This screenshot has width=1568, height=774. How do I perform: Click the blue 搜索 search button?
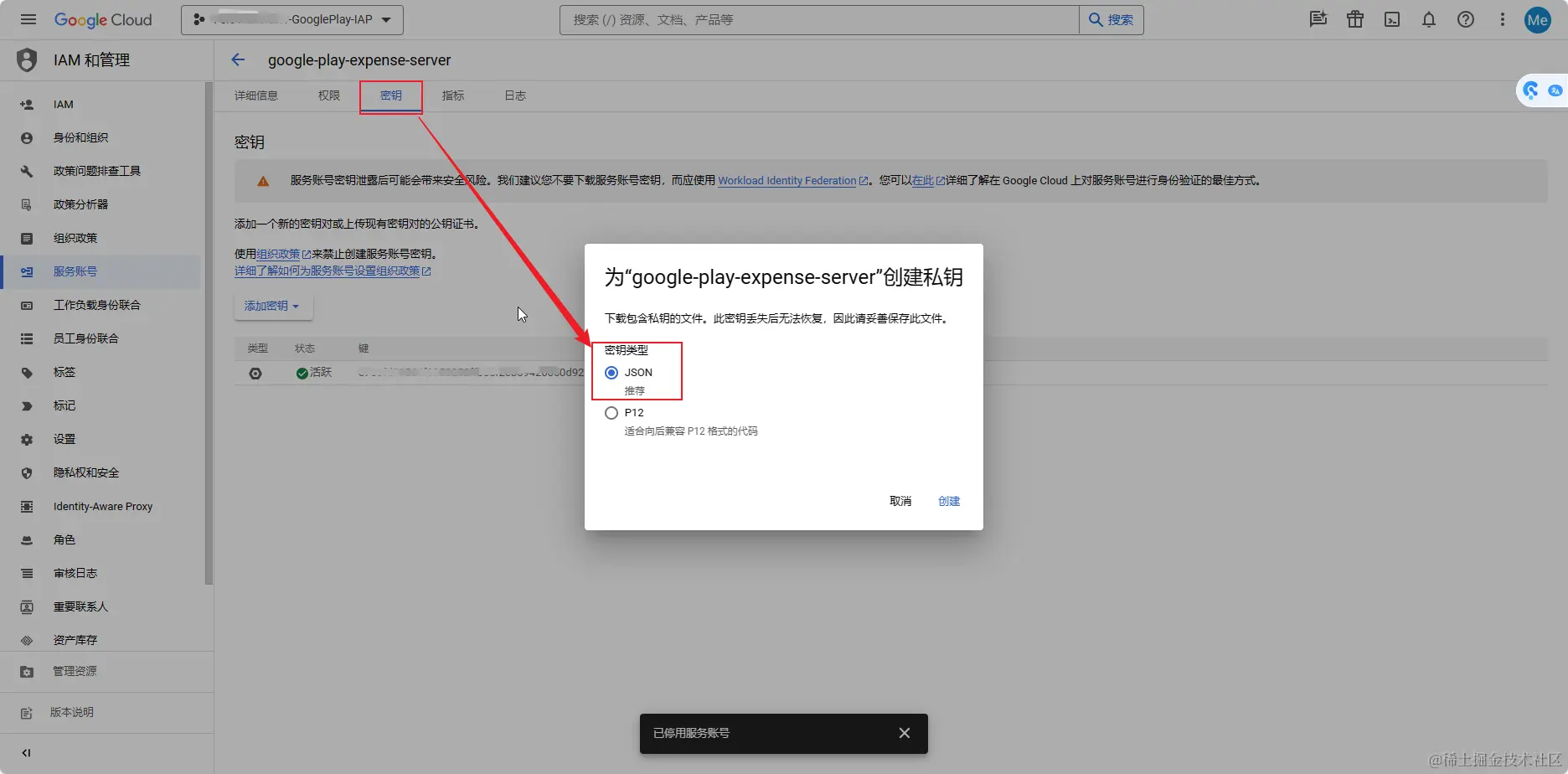[1112, 19]
